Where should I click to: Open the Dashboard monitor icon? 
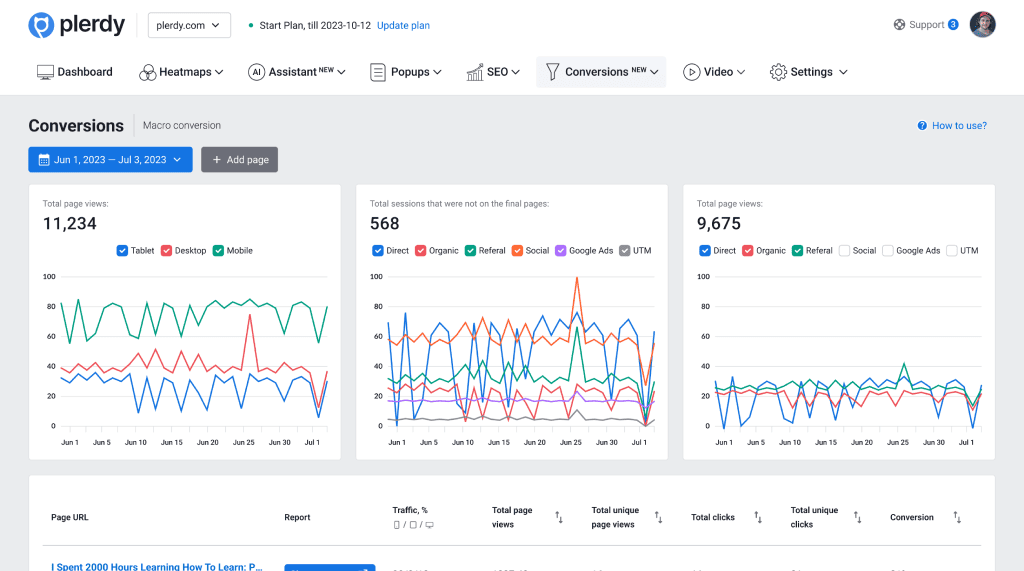[45, 72]
